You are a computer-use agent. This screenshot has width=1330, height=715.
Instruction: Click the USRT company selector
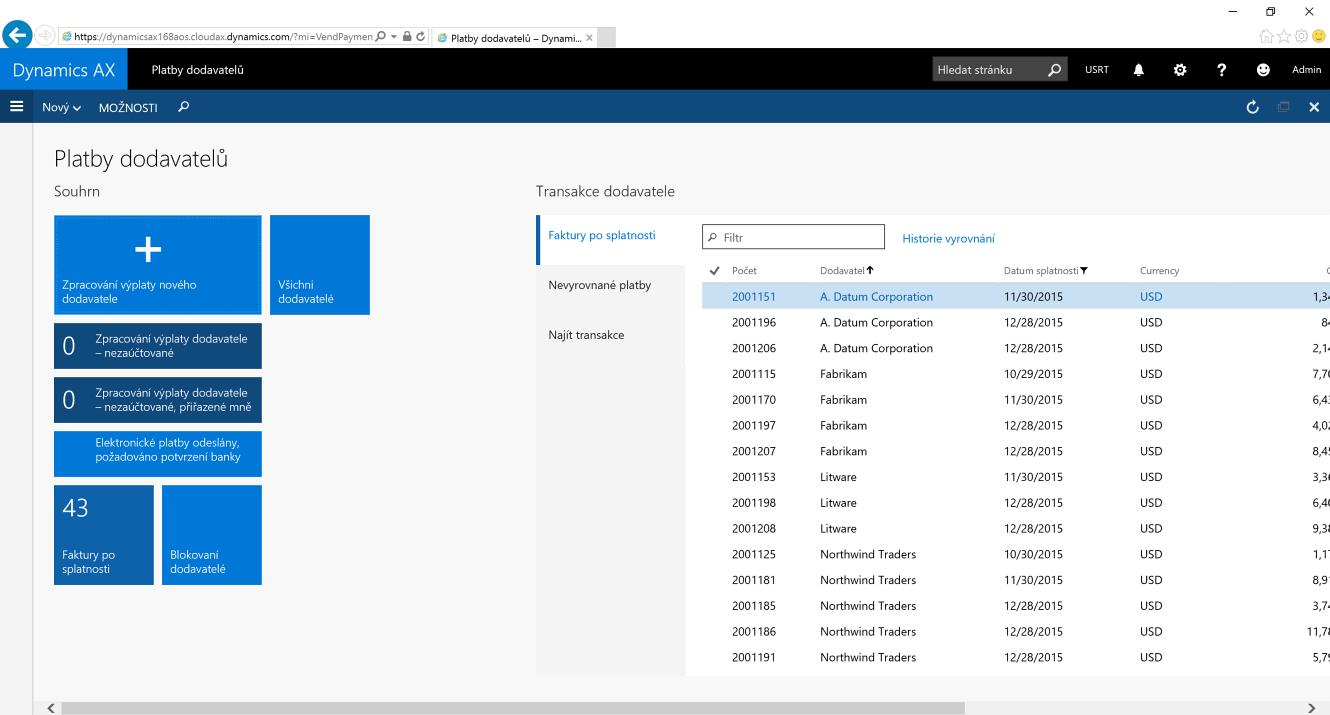tap(1097, 70)
